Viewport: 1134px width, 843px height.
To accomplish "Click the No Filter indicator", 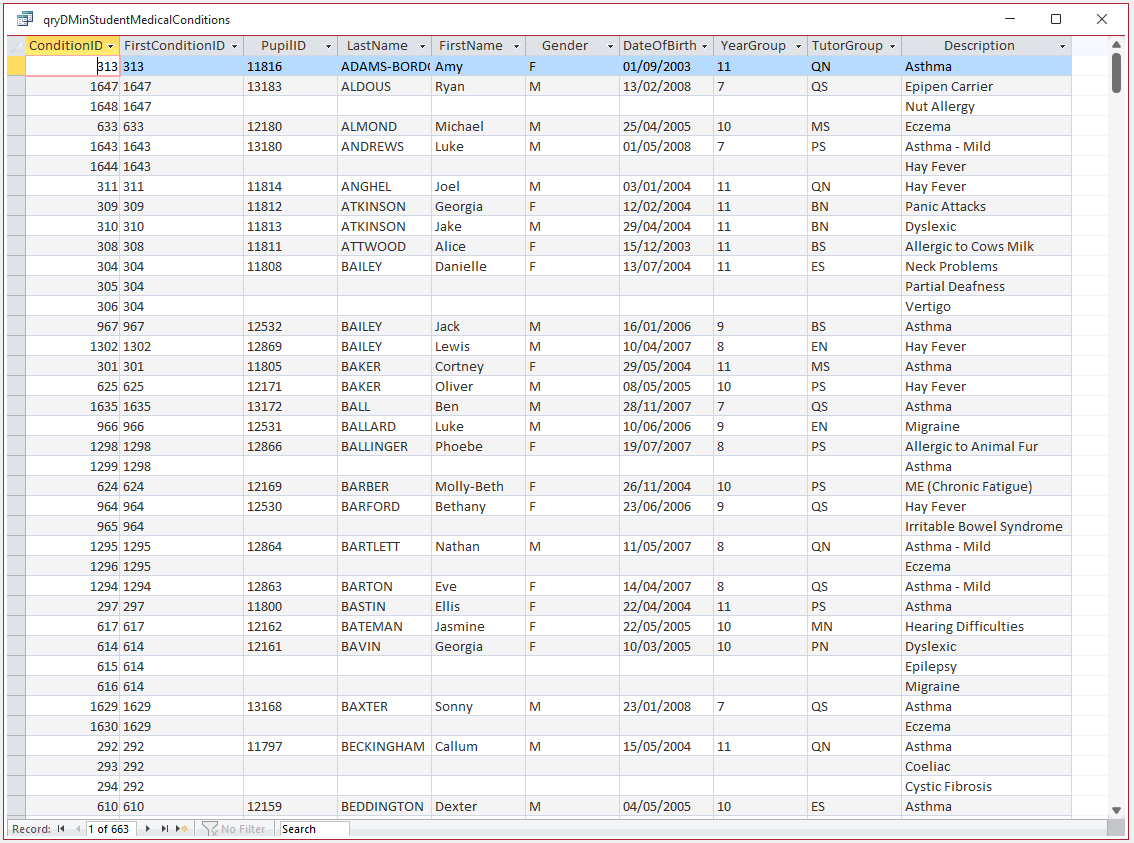I will click(234, 829).
